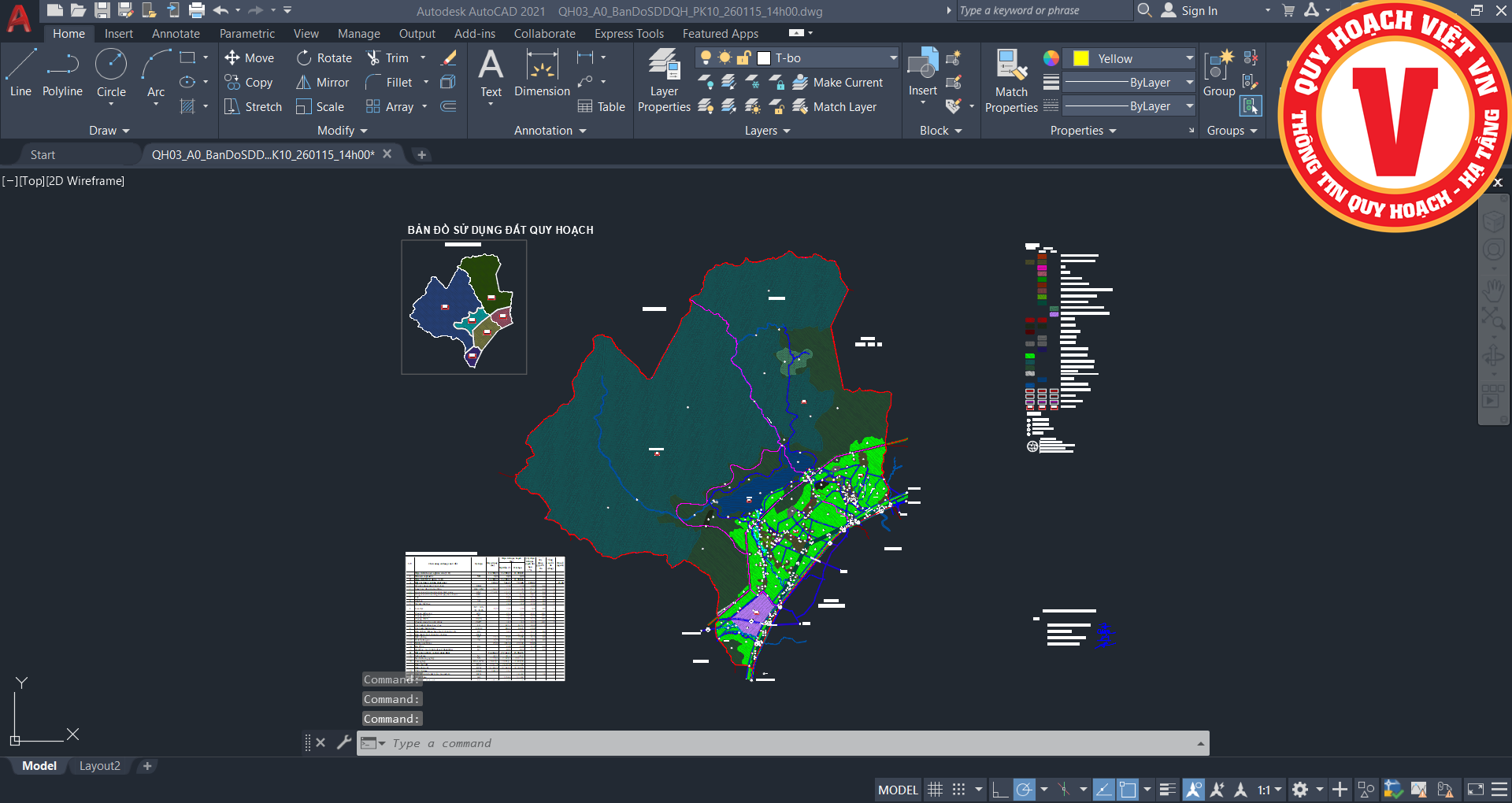Toggle polar tracking in status bar
The width and height of the screenshot is (1512, 803).
point(1024,790)
